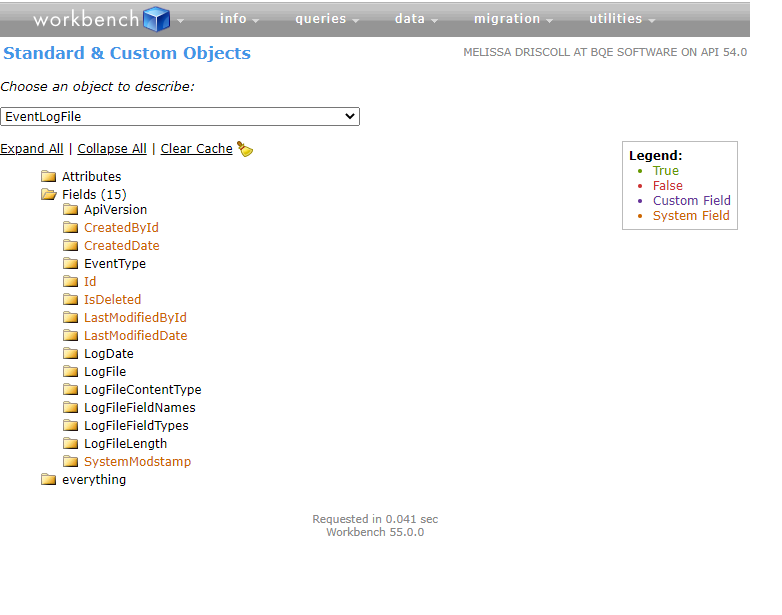Open the data menu
Image resolution: width=782 pixels, height=615 pixels.
tap(416, 19)
